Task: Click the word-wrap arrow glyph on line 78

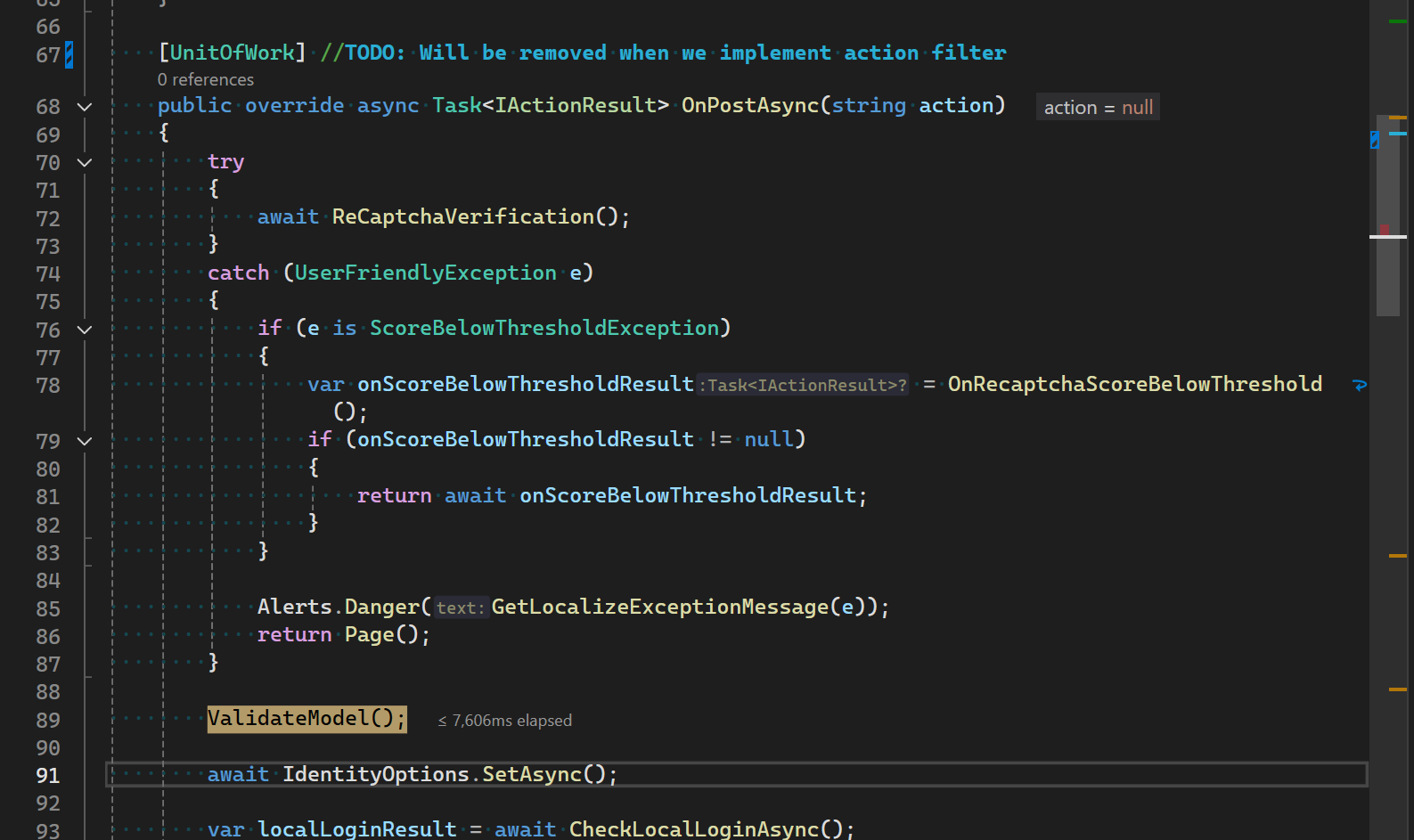Action: (x=1359, y=385)
